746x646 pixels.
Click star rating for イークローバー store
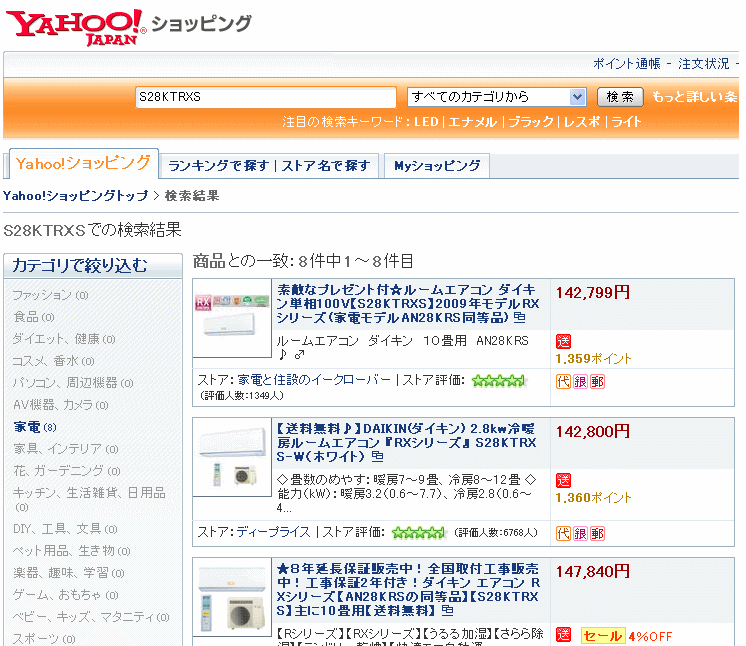pyautogui.click(x=499, y=381)
